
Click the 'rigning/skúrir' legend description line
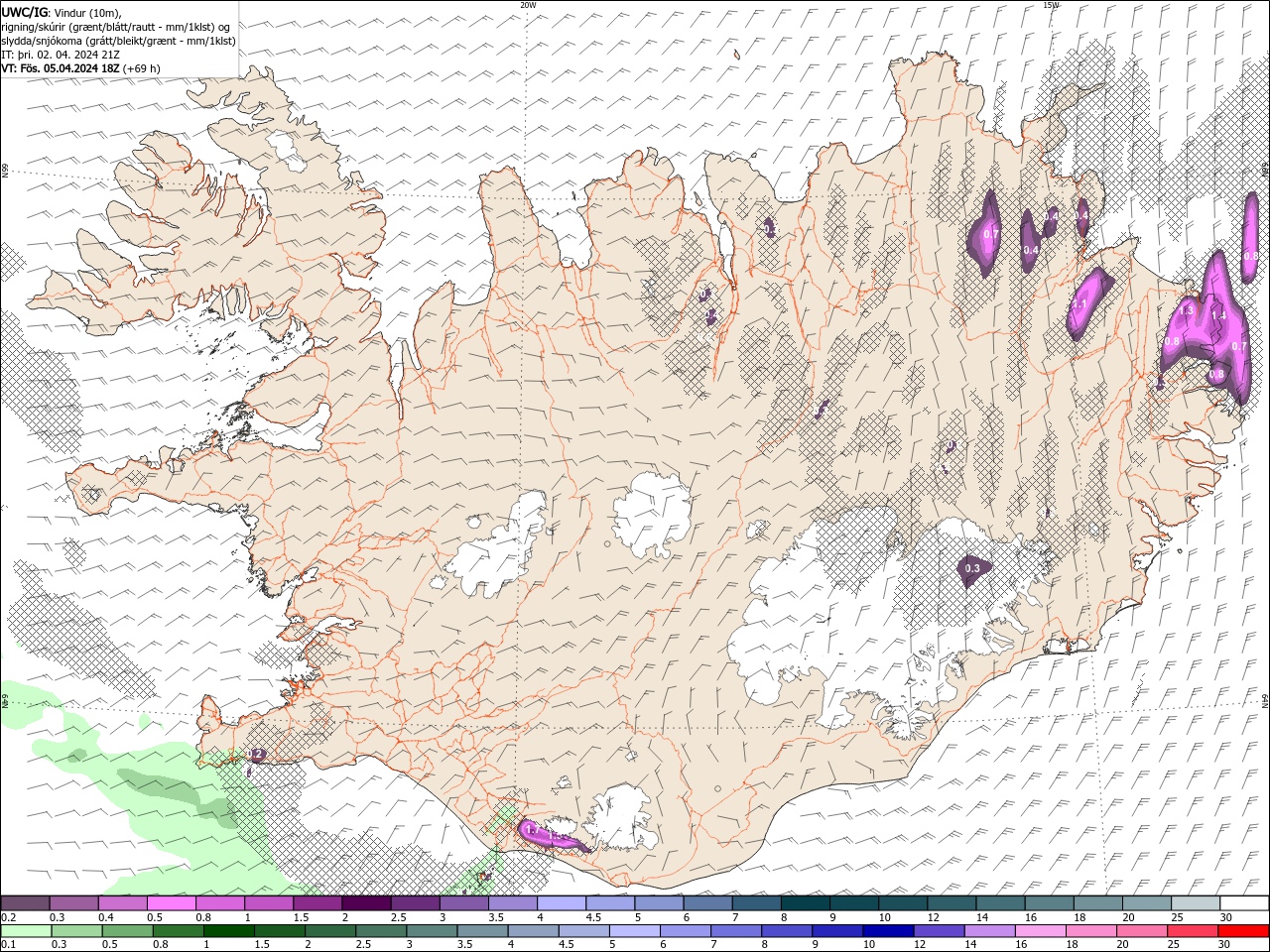pyautogui.click(x=116, y=27)
